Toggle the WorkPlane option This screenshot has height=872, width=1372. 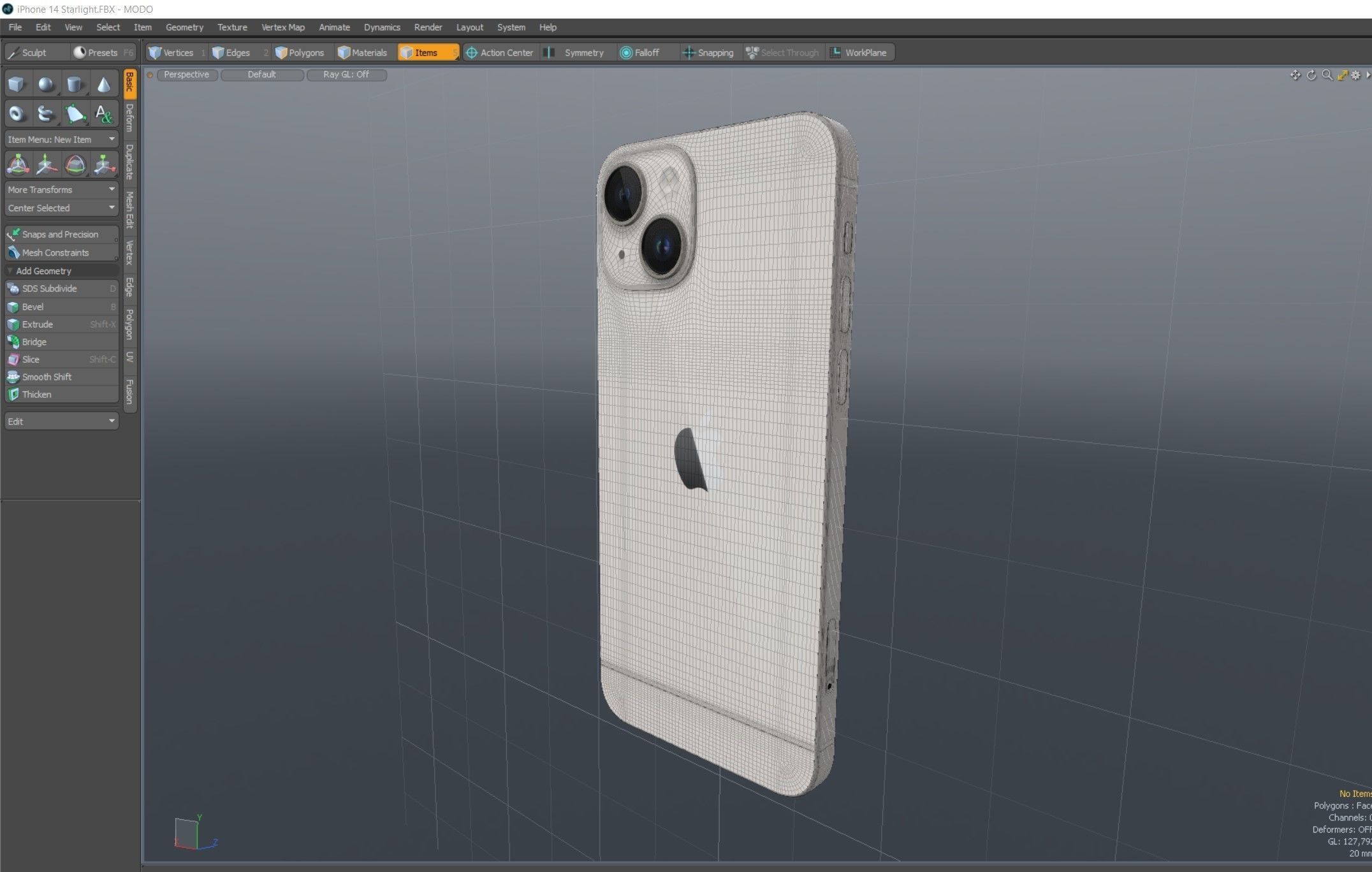point(859,53)
